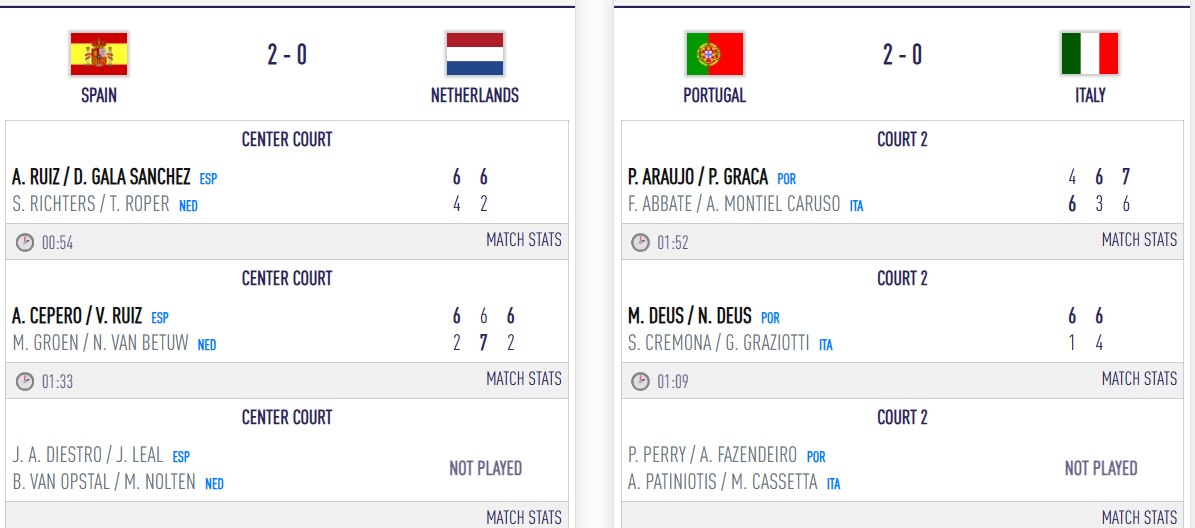The height and width of the screenshot is (528, 1195).
Task: Click the clock icon beside 01:33
Action: tap(25, 381)
